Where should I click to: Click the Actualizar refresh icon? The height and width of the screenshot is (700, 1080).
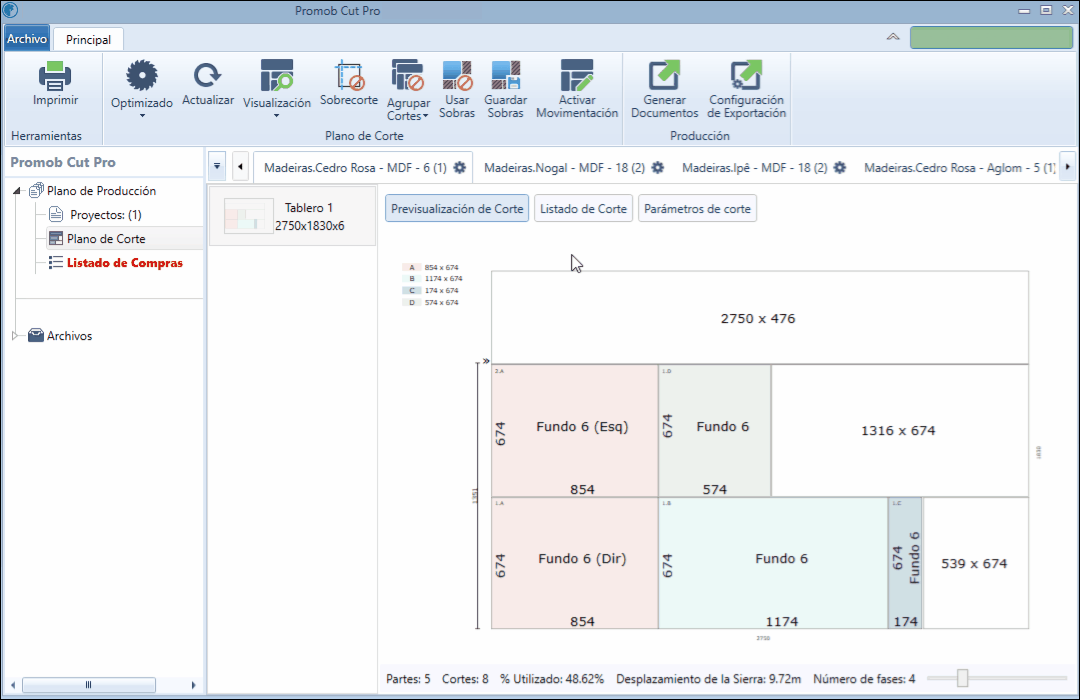207,75
